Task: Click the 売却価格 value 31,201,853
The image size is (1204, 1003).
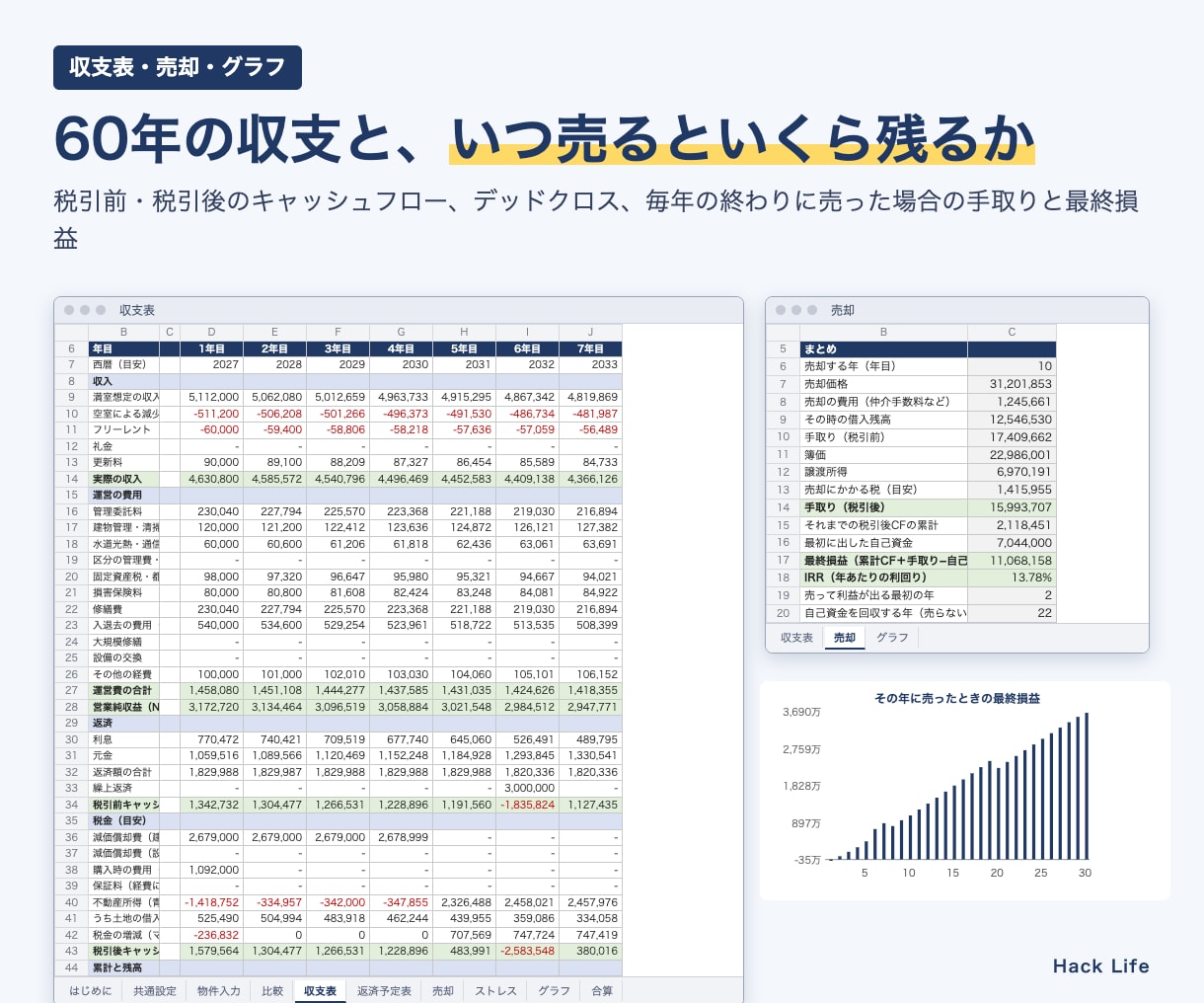Action: point(1012,384)
